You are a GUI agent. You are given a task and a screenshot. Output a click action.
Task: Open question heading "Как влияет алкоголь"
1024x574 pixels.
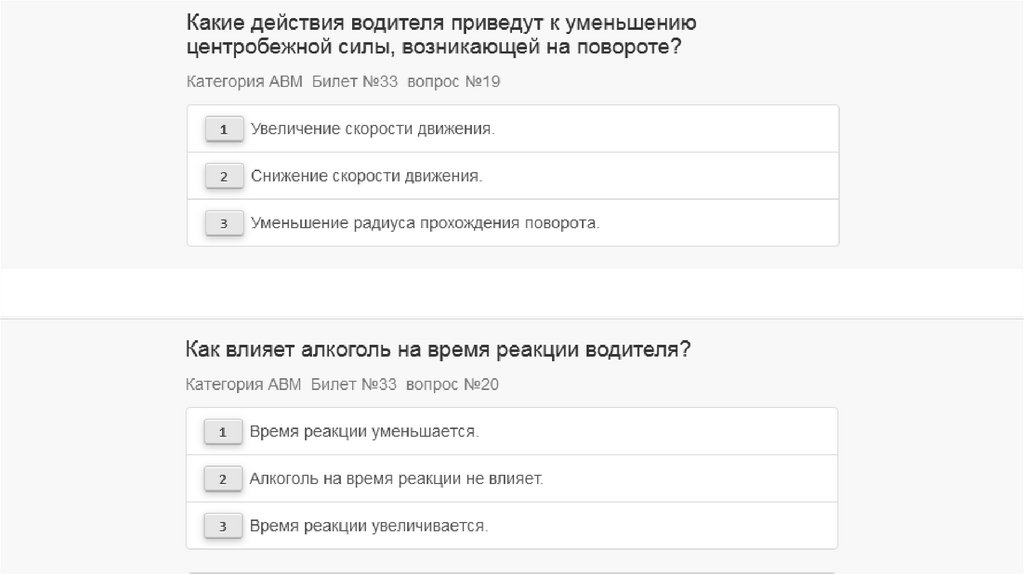coord(438,349)
